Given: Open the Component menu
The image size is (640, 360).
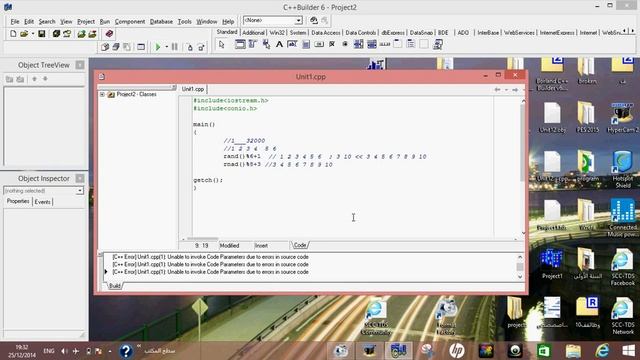Looking at the screenshot, I should point(130,22).
